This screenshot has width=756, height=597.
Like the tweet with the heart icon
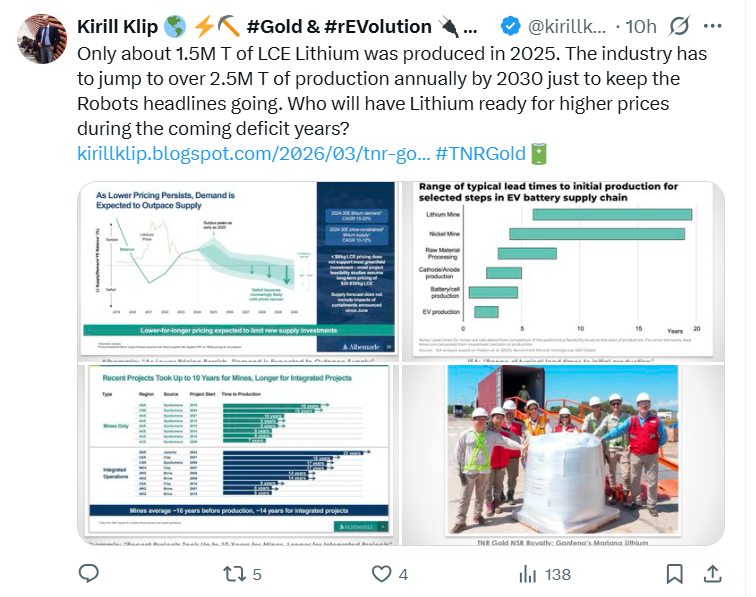[x=380, y=573]
